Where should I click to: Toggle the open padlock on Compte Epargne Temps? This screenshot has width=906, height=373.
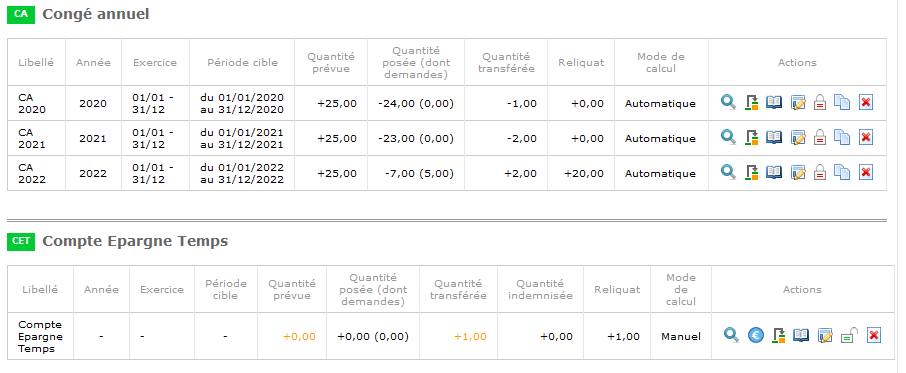tap(849, 335)
